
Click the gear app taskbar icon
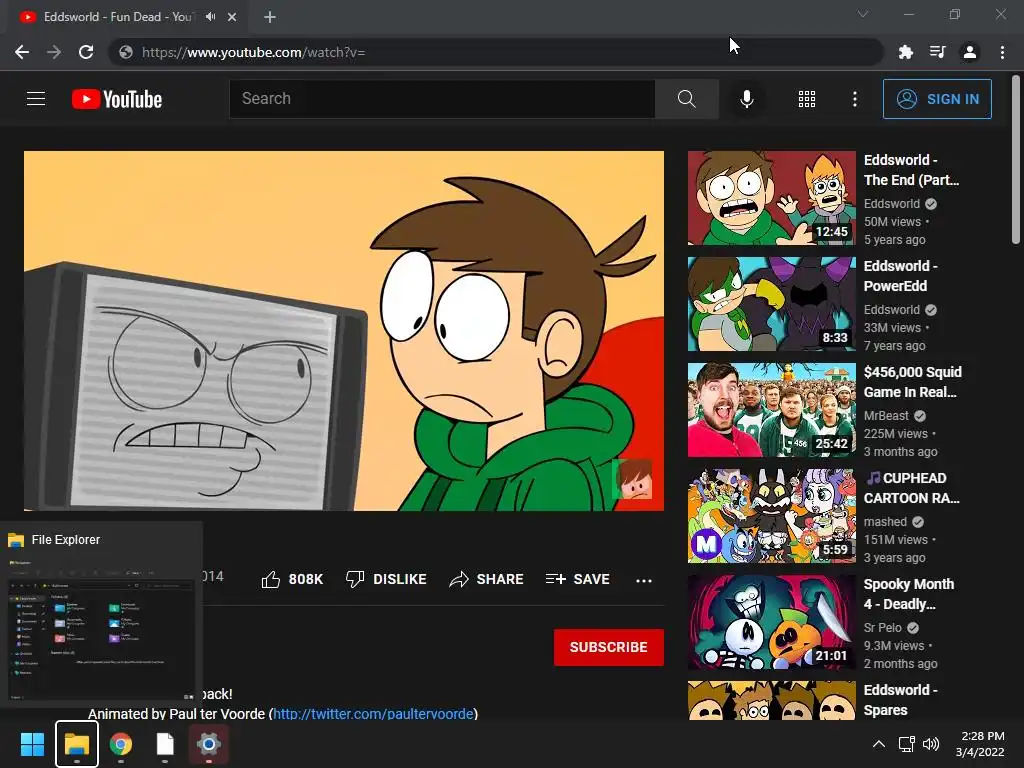tap(209, 744)
